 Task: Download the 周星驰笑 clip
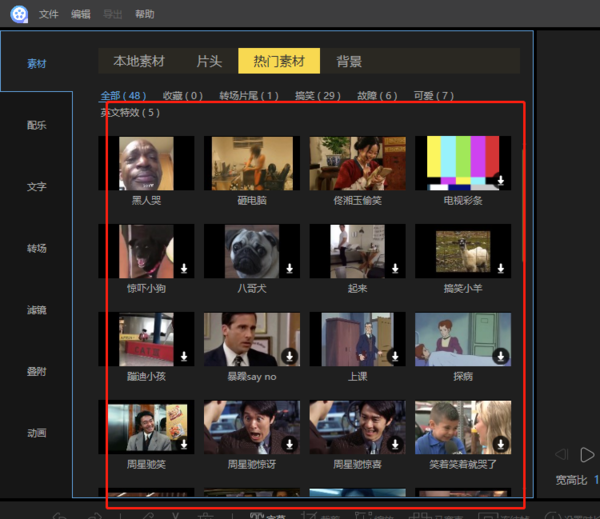[185, 444]
